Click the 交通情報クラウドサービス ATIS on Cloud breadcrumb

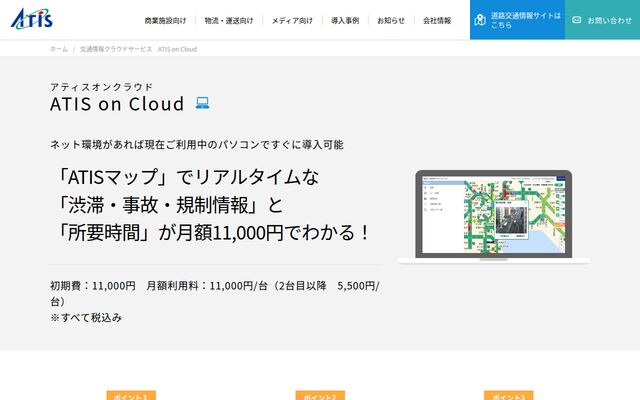pos(138,49)
